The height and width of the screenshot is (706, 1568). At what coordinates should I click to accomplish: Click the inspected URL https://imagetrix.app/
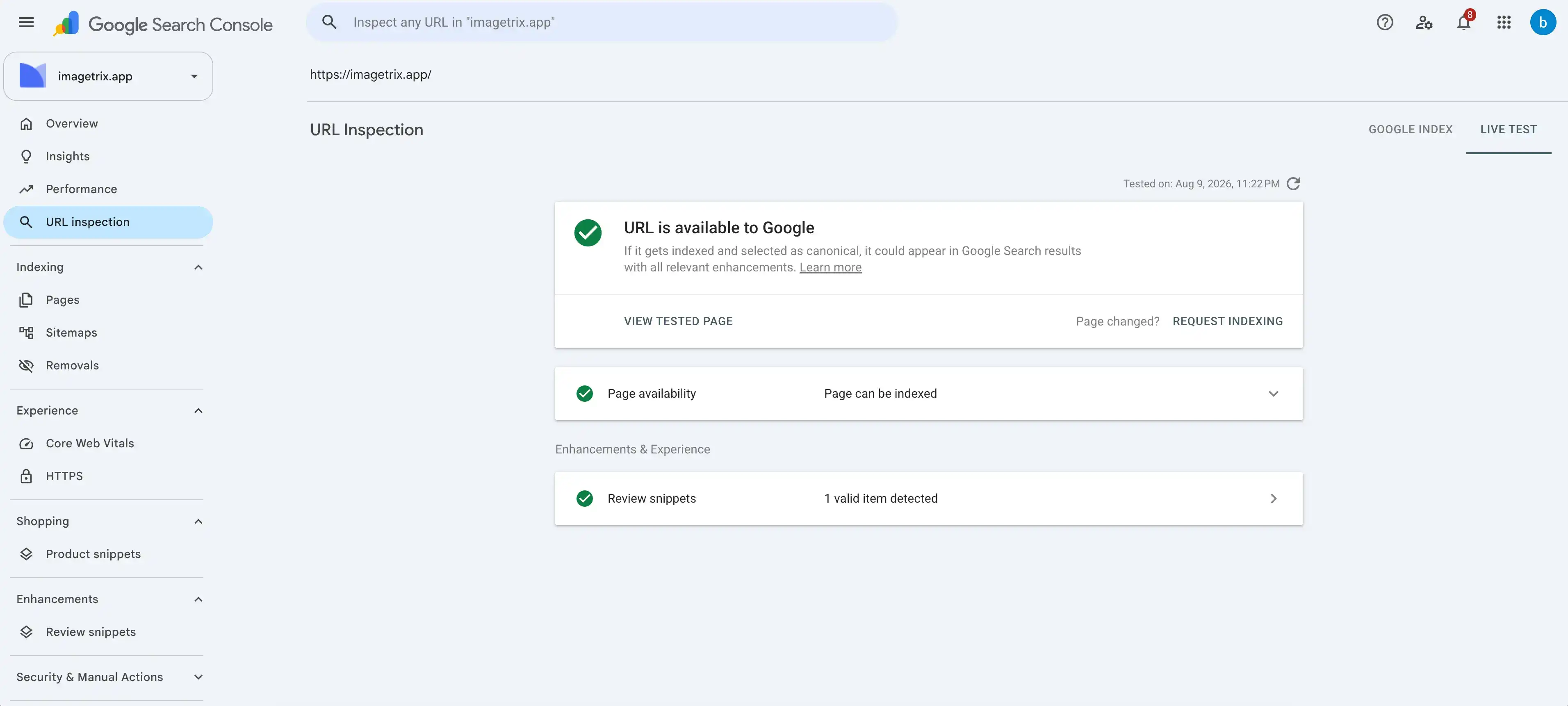click(371, 74)
